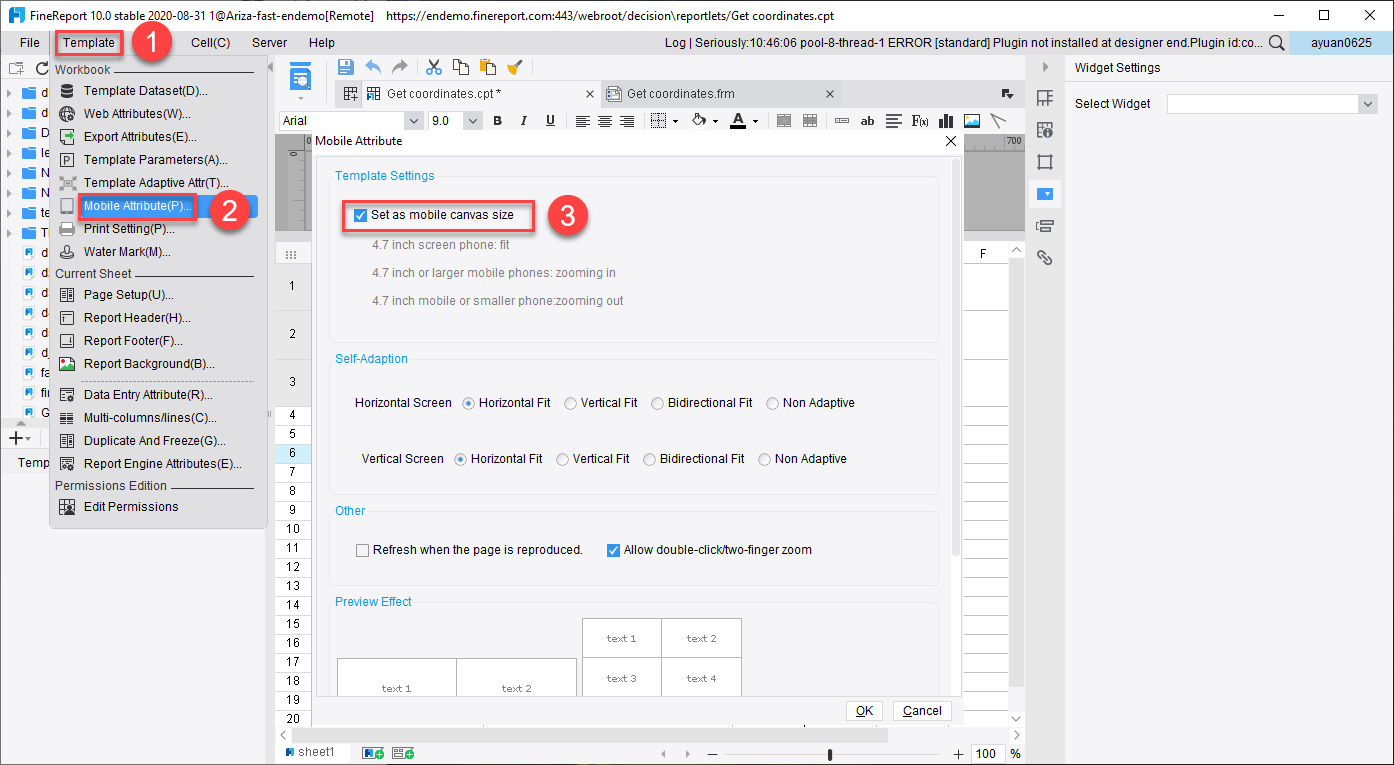Viewport: 1394px width, 765px height.
Task: Open the 9.0 font size dropdown
Action: pyautogui.click(x=473, y=121)
